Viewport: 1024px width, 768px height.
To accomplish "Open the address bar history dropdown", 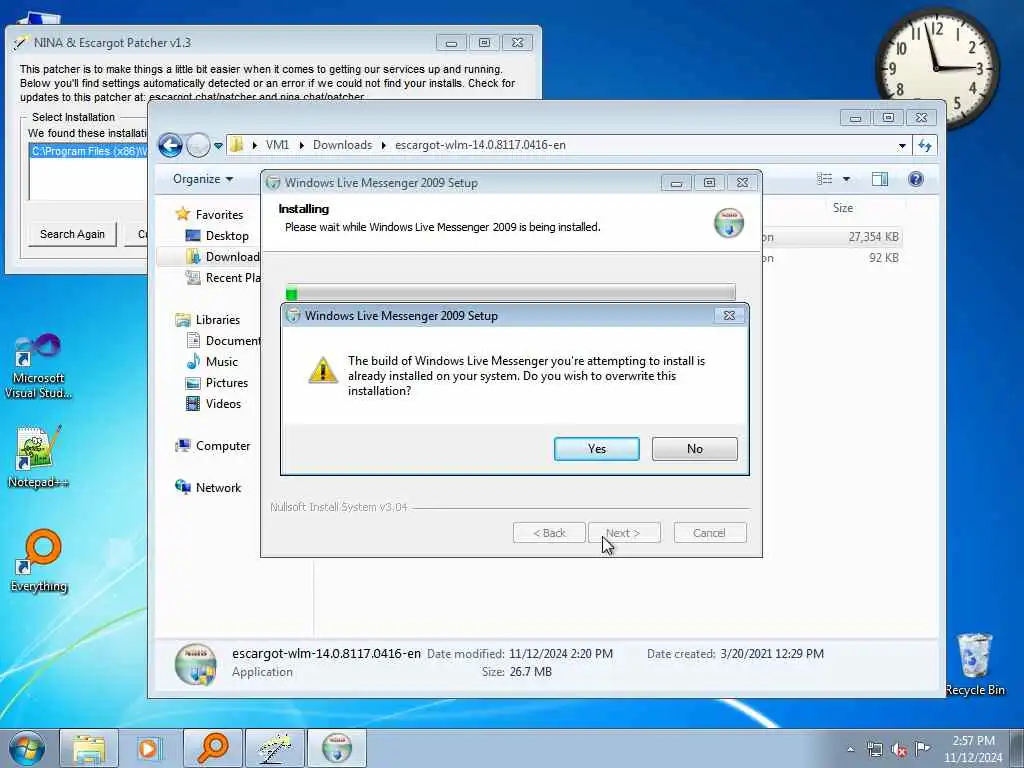I will [x=902, y=146].
